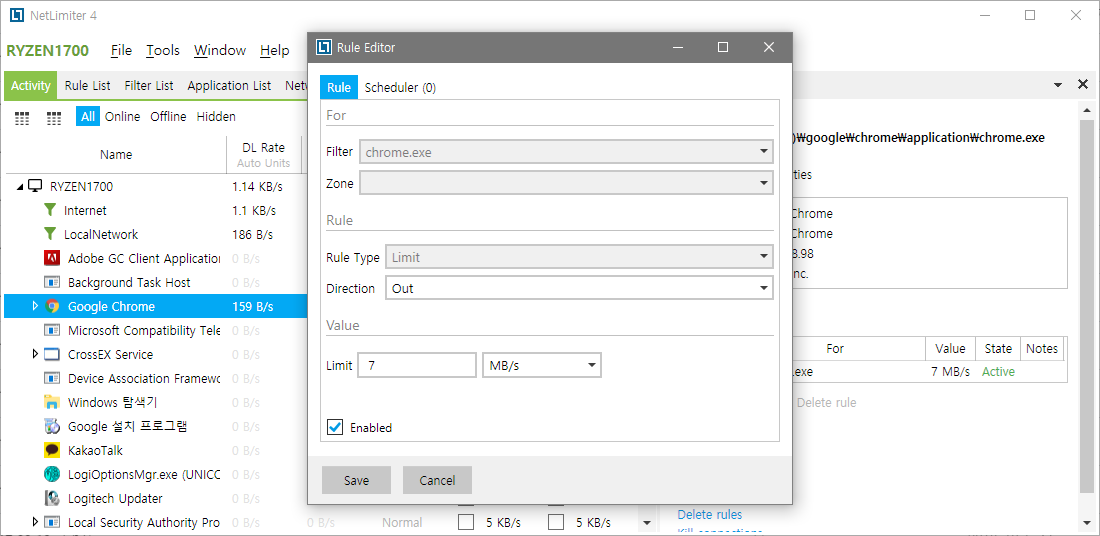The width and height of the screenshot is (1100, 536).
Task: Show Hidden items filter
Action: point(216,116)
